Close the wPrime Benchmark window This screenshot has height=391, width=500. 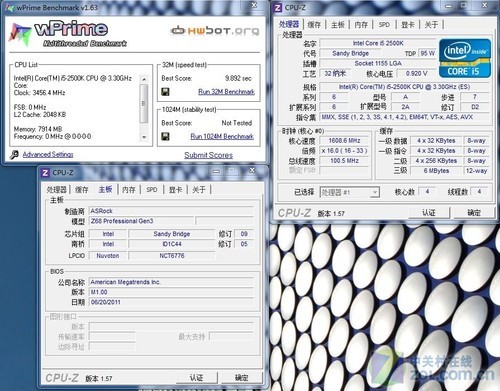[254, 5]
